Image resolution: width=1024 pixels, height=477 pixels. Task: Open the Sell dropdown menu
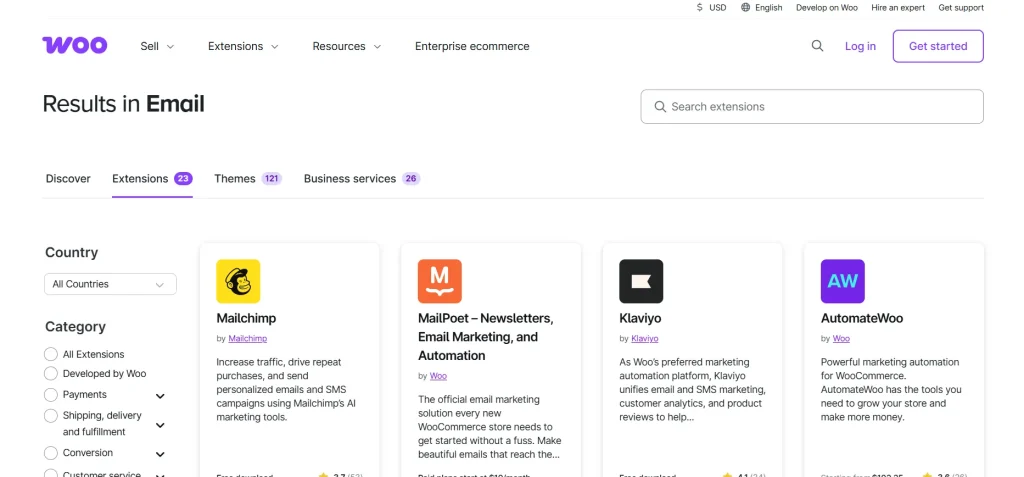tap(157, 46)
